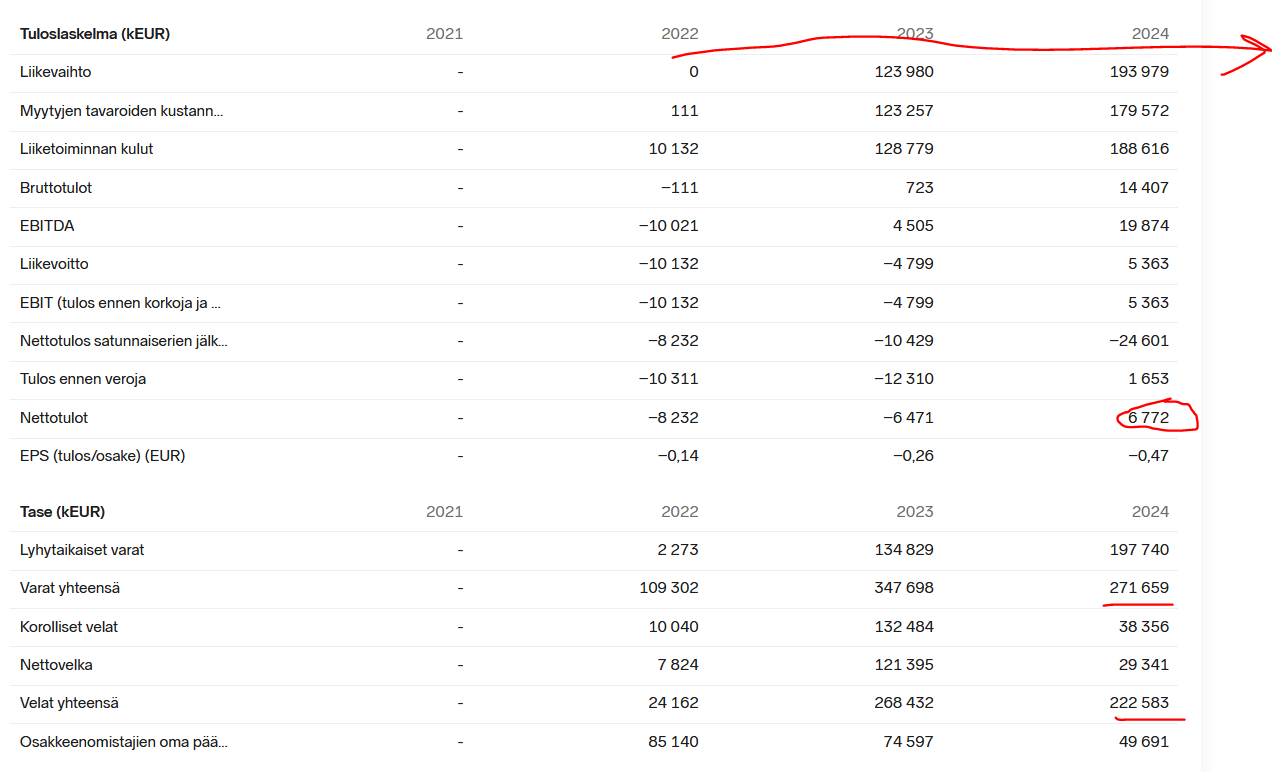Viewport: 1272px width, 772px height.
Task: Click the "Liikevaihto" row label
Action: tap(56, 72)
